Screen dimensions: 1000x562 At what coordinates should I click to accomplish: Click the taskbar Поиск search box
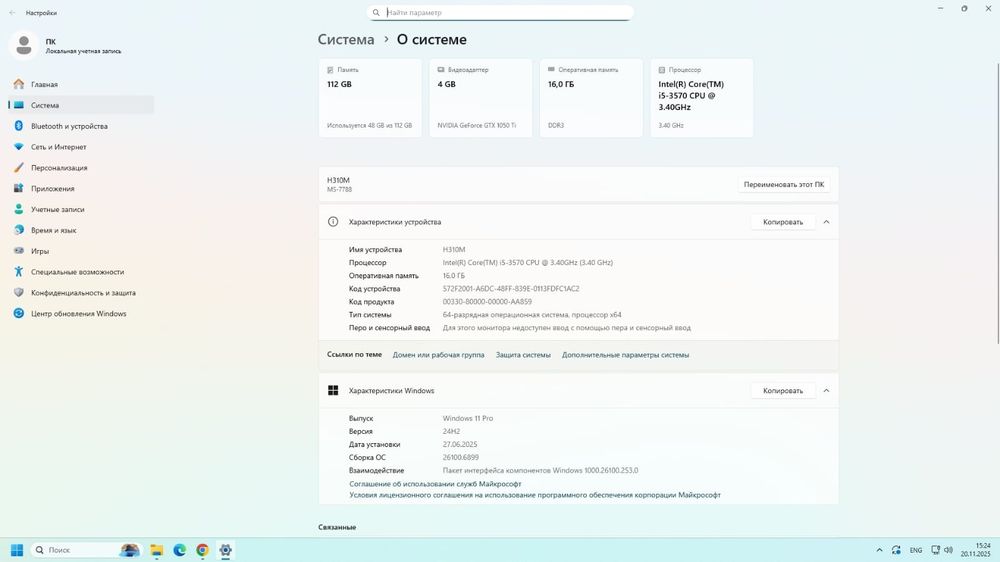pyautogui.click(x=86, y=550)
